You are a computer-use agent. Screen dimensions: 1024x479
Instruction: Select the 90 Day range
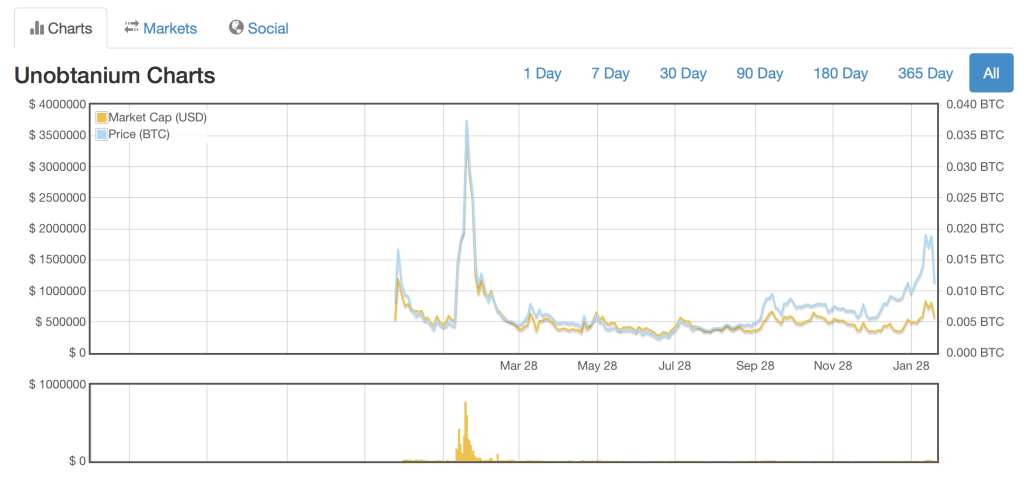(x=760, y=73)
